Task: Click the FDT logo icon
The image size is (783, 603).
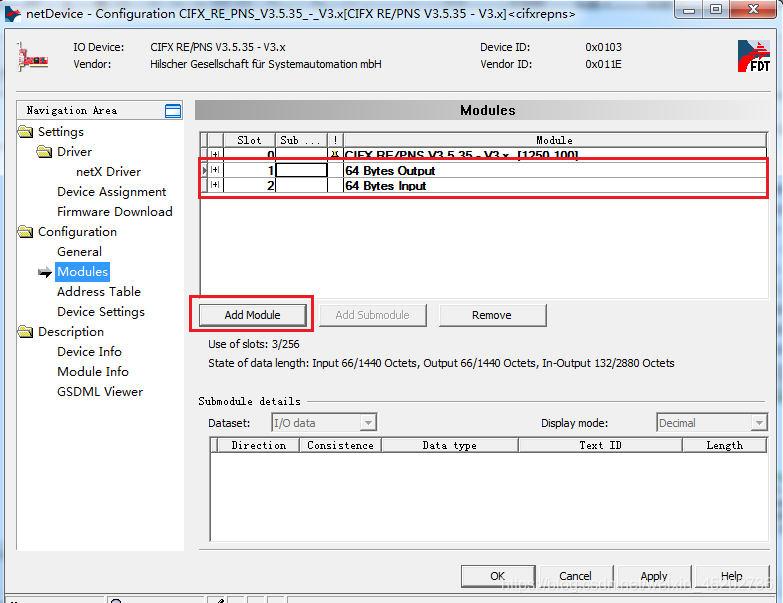Action: pyautogui.click(x=754, y=56)
